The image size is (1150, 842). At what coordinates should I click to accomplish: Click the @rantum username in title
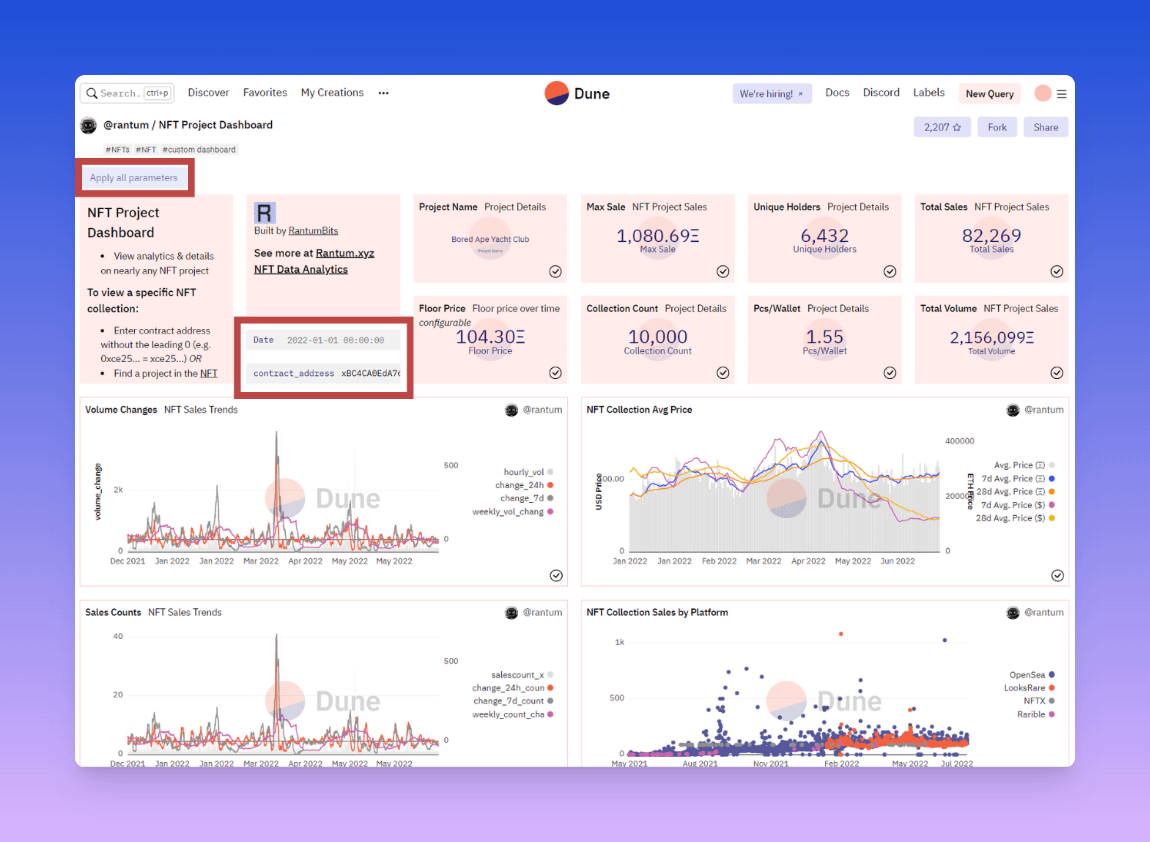[x=125, y=125]
